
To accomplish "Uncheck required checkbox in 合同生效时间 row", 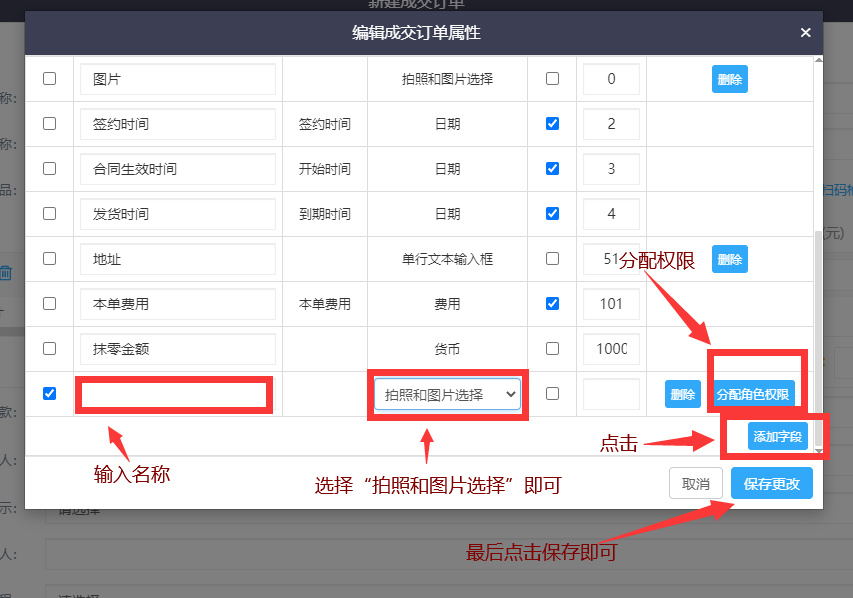I will [552, 169].
